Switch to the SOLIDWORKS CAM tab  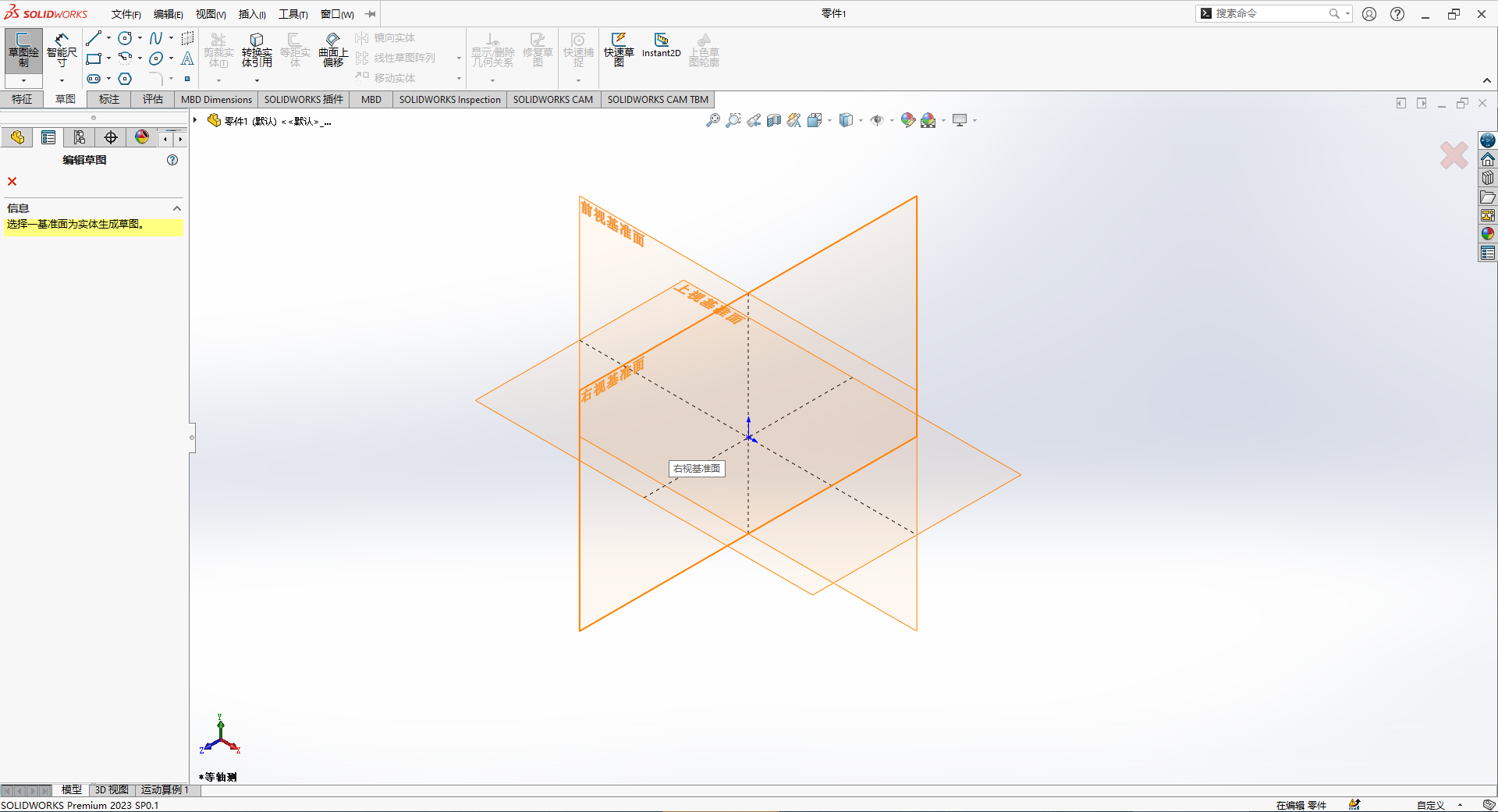[553, 99]
